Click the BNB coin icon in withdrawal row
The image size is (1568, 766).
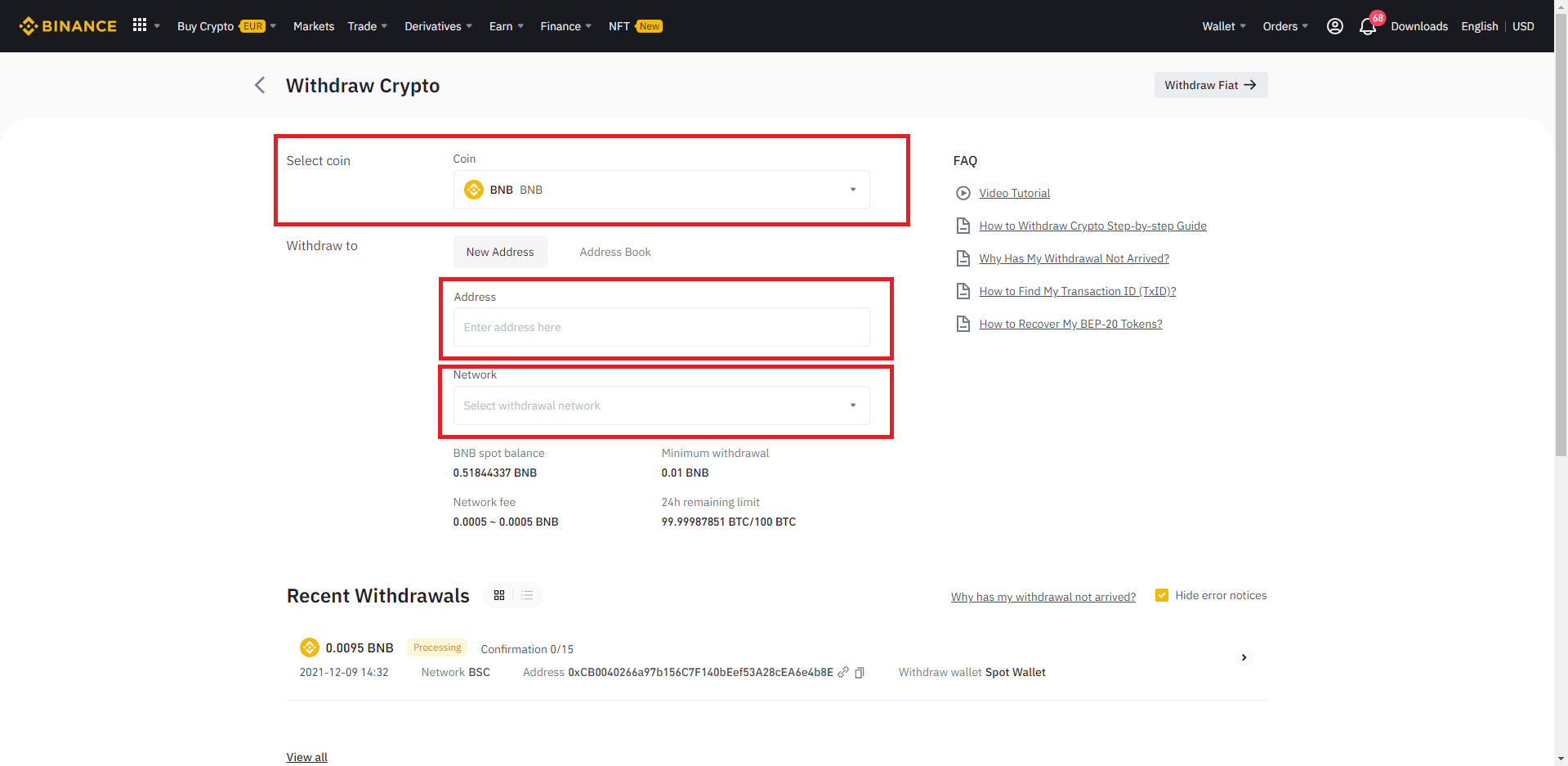click(310, 647)
